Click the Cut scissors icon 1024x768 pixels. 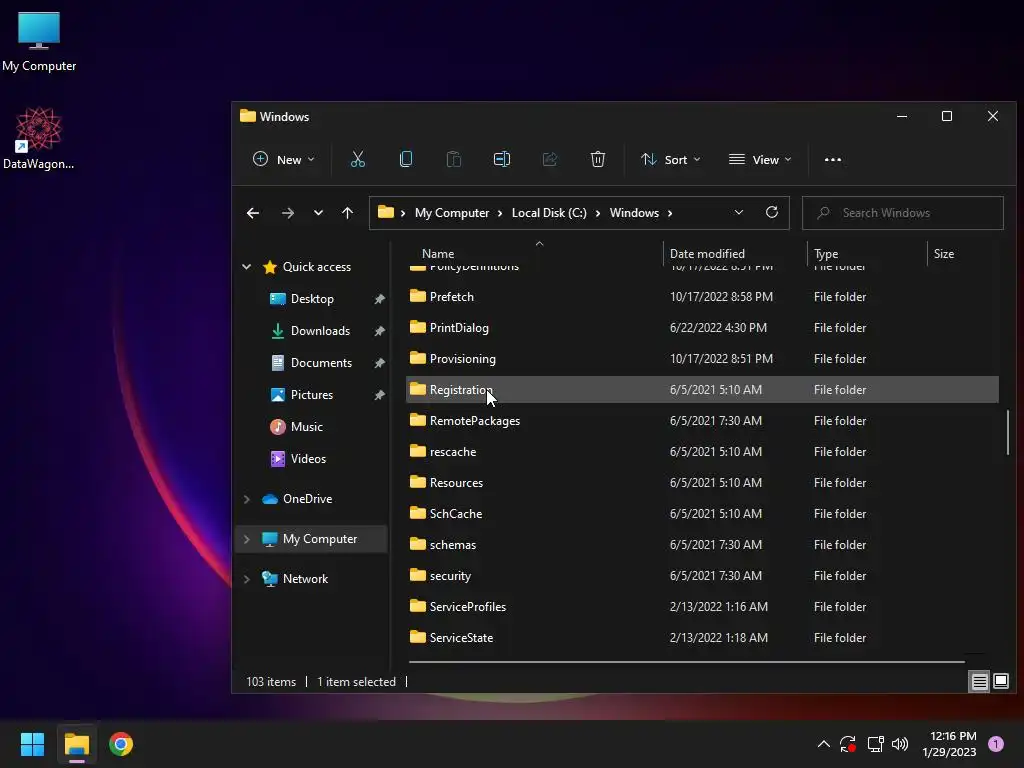(x=357, y=159)
